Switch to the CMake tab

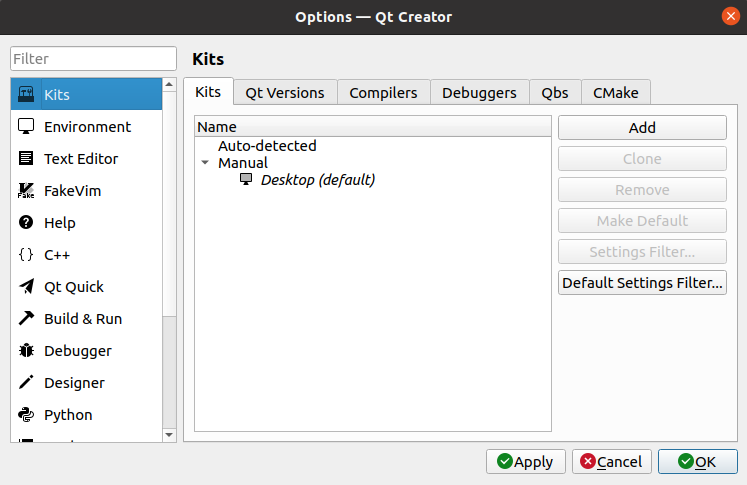tap(616, 92)
